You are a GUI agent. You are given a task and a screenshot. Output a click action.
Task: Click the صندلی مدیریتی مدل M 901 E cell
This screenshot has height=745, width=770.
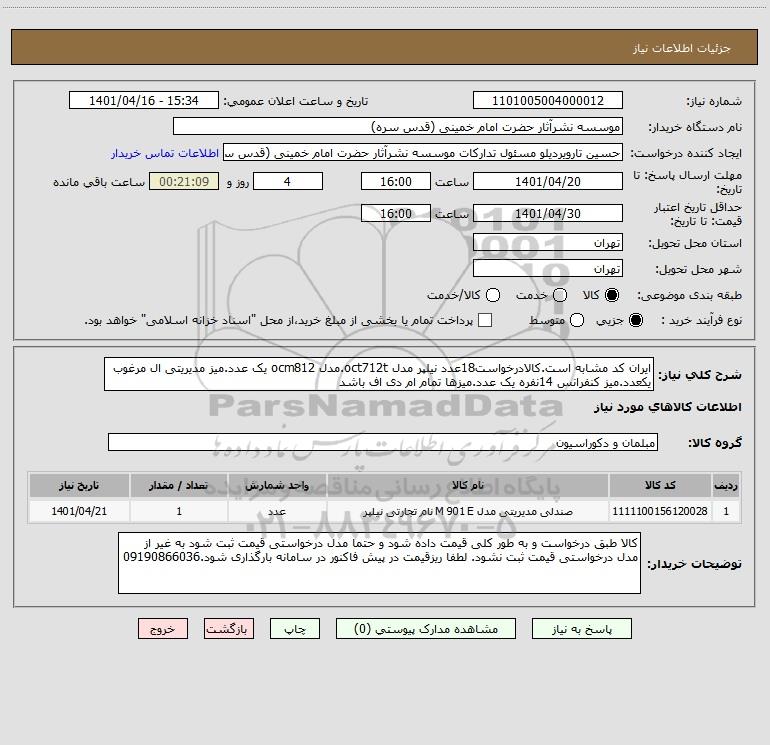click(468, 511)
